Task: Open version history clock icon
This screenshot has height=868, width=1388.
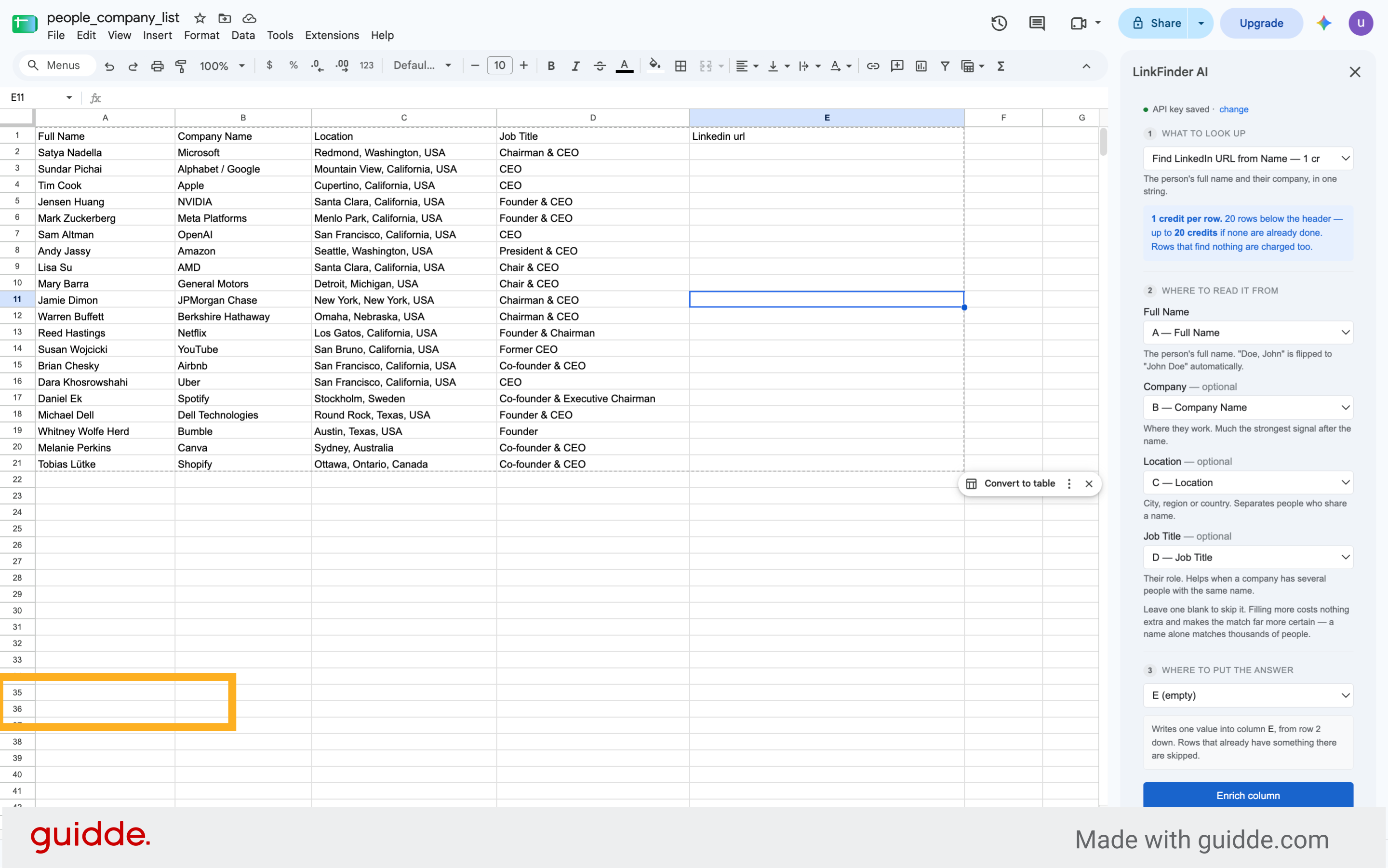Action: click(x=999, y=23)
